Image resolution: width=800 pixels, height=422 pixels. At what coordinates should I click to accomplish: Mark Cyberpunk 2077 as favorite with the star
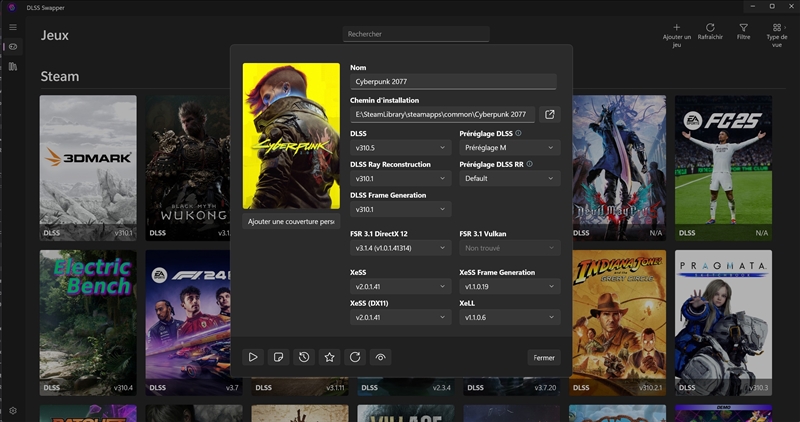click(x=329, y=357)
